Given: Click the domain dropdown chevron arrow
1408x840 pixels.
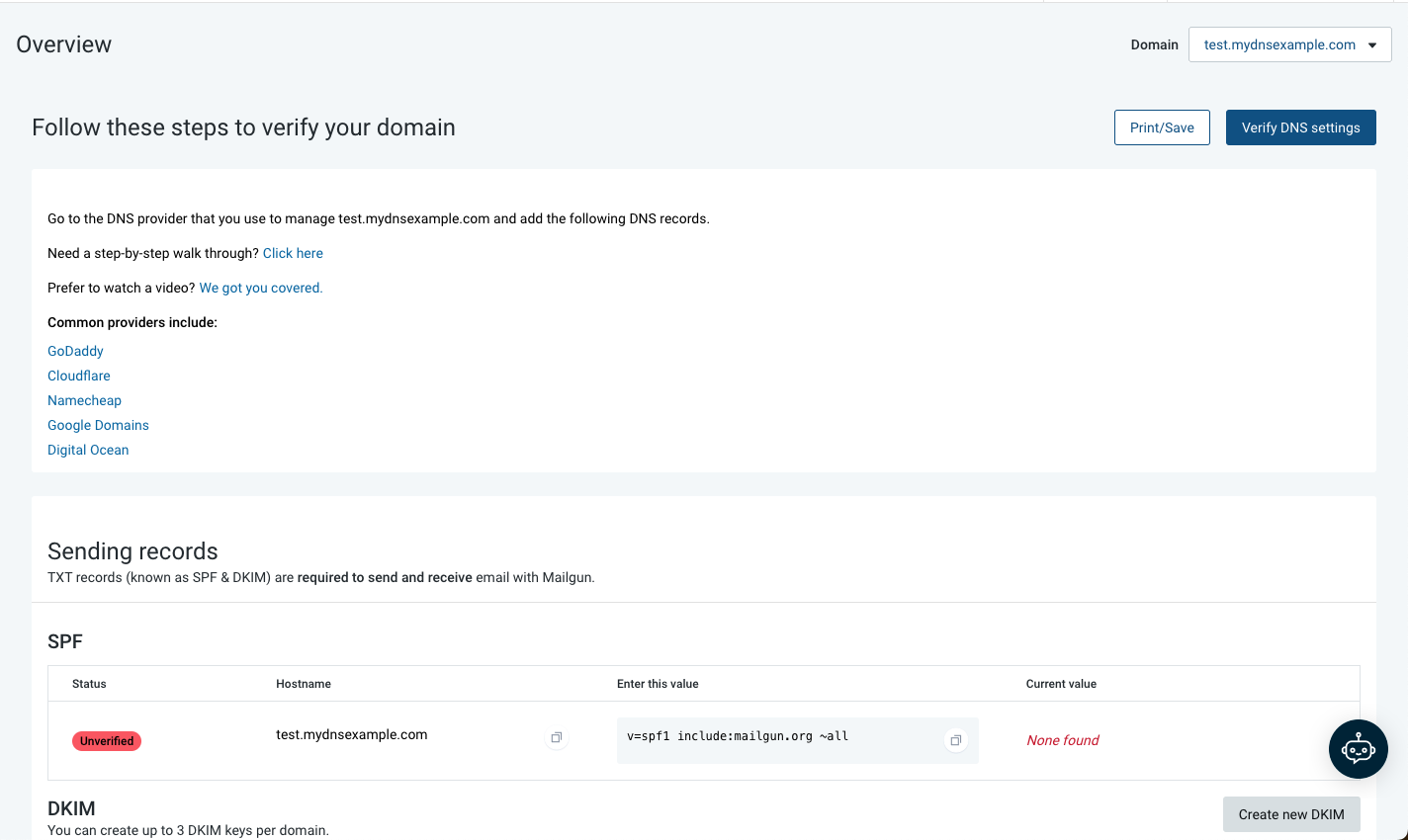Looking at the screenshot, I should [x=1372, y=44].
